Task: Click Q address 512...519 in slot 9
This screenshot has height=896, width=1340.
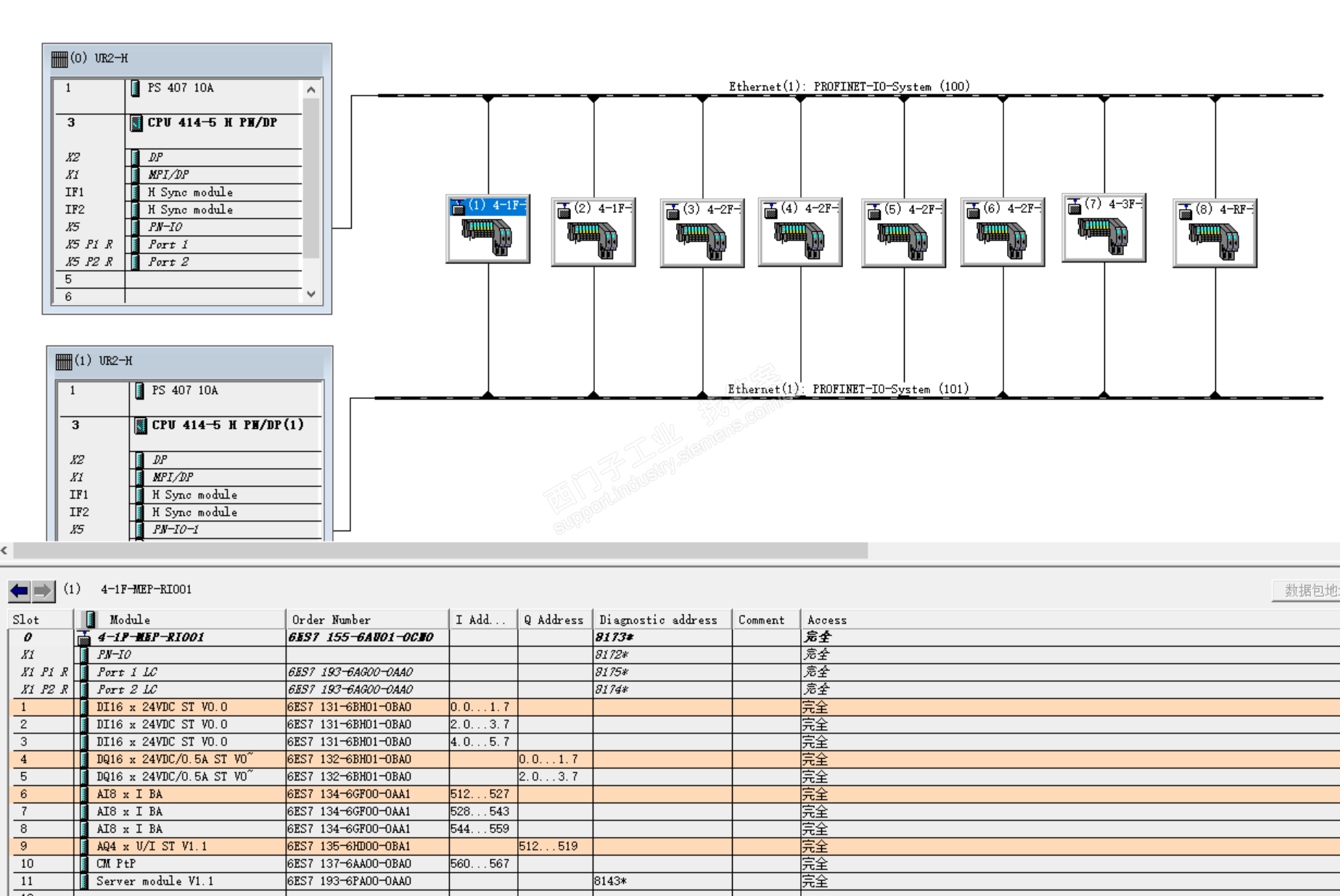Action: (x=548, y=847)
